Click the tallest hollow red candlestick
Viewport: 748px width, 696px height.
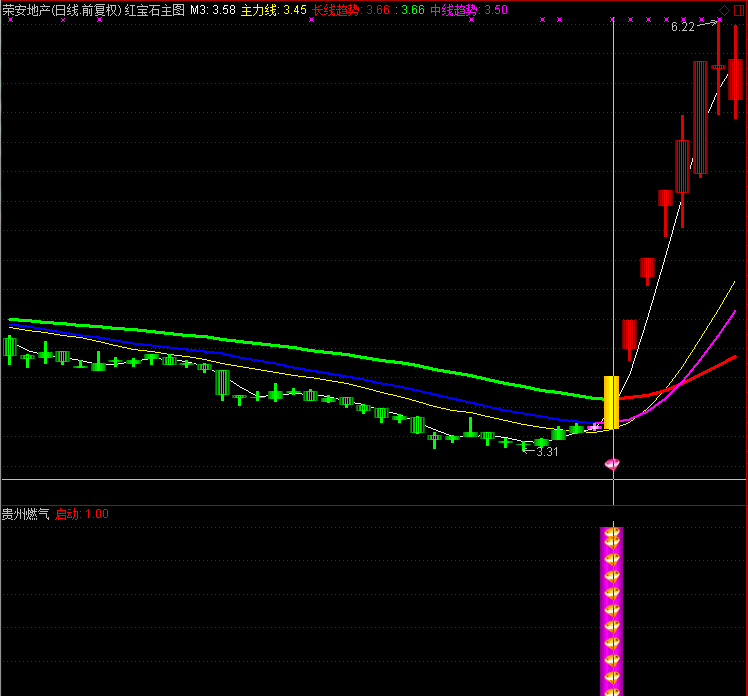click(x=700, y=118)
